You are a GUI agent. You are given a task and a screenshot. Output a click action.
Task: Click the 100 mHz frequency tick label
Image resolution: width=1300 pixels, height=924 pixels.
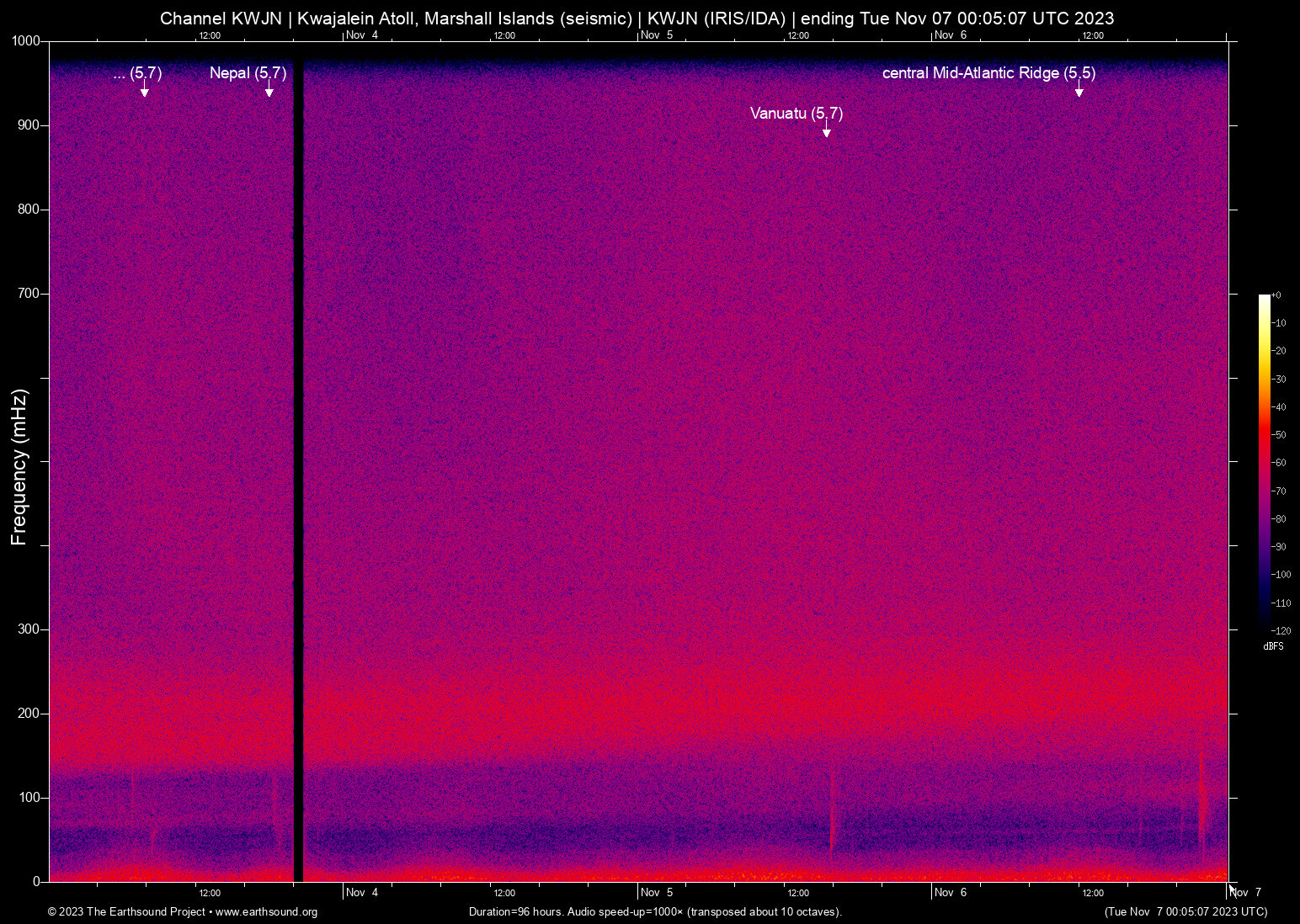[30, 796]
